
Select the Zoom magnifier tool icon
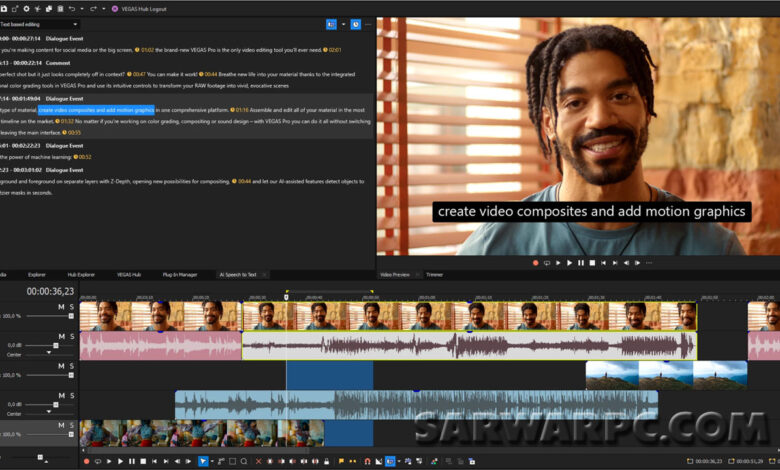pos(244,462)
